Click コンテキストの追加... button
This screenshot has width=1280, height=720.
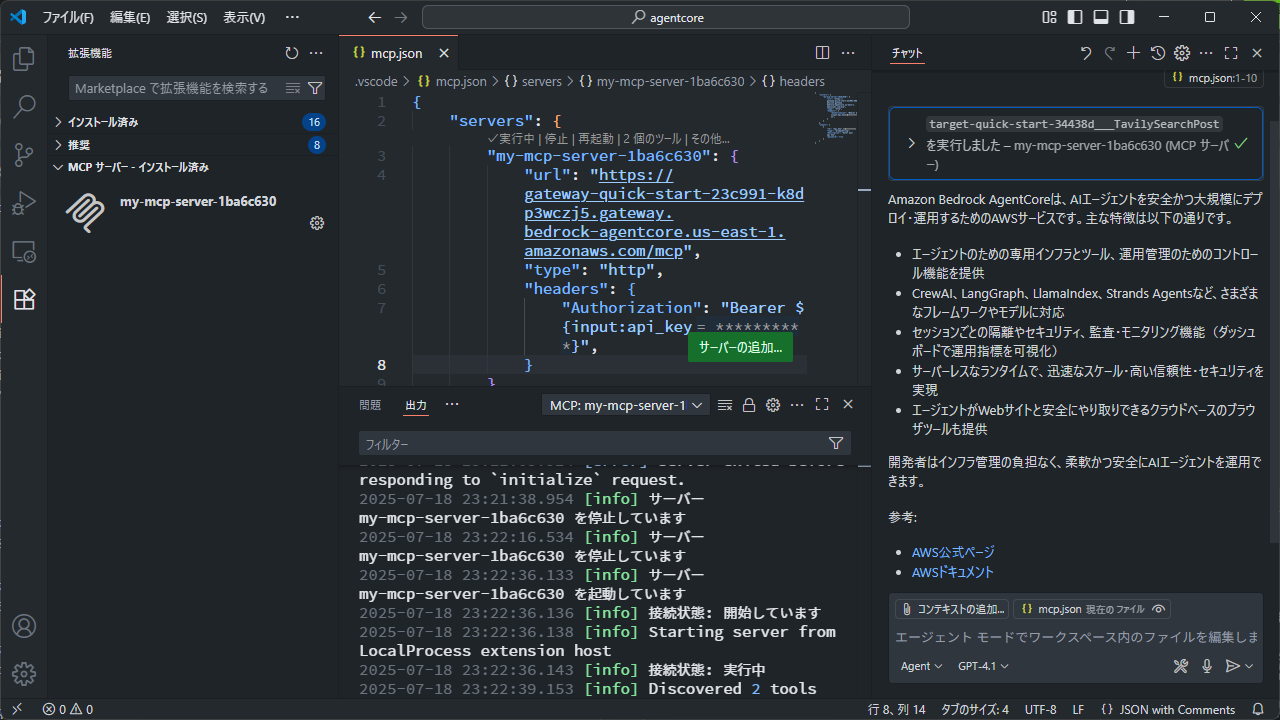click(x=952, y=609)
